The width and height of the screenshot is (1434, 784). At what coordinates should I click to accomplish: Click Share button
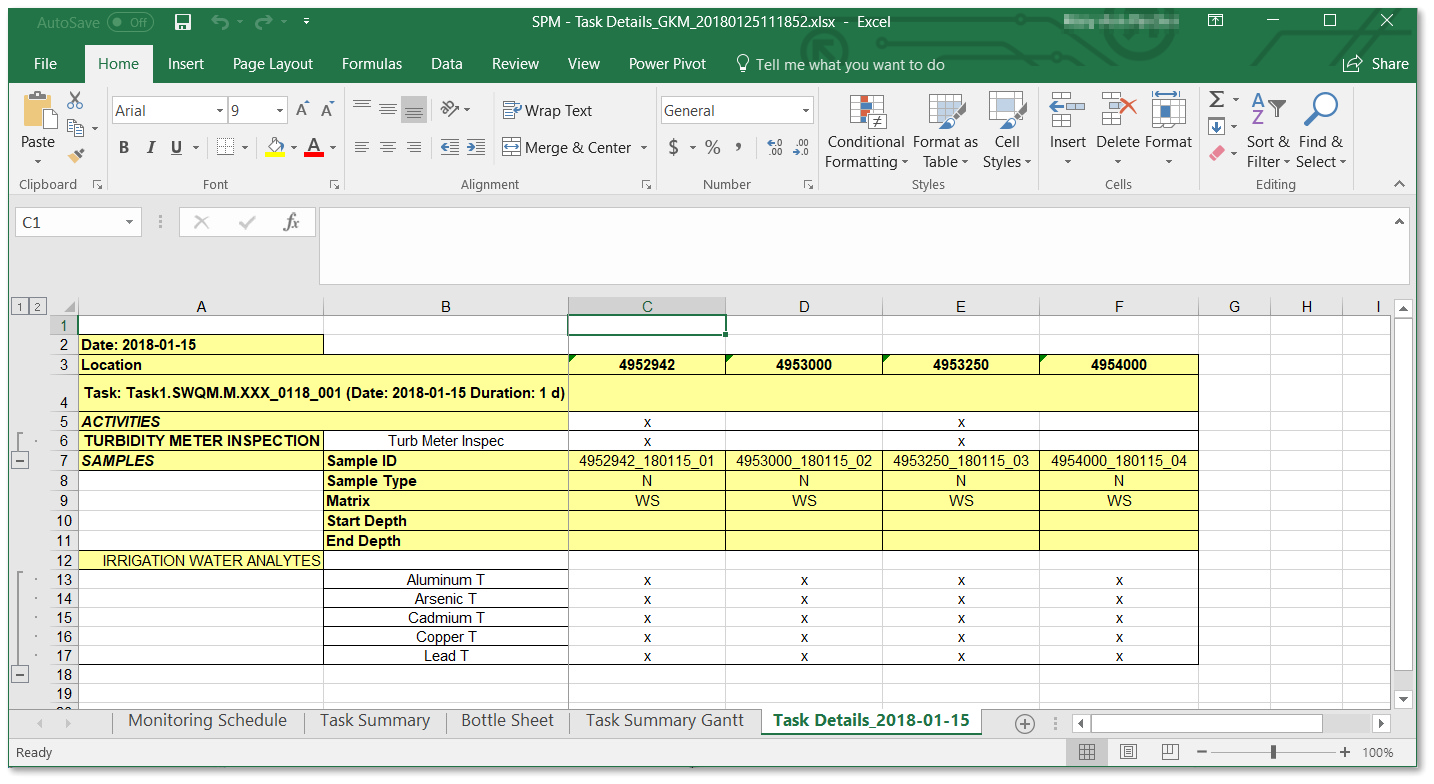tap(1376, 64)
